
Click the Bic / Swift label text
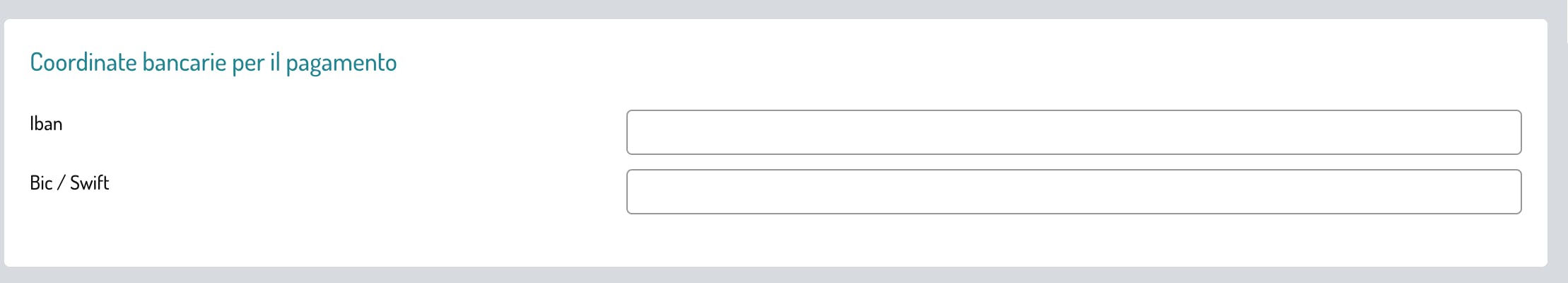(x=69, y=183)
